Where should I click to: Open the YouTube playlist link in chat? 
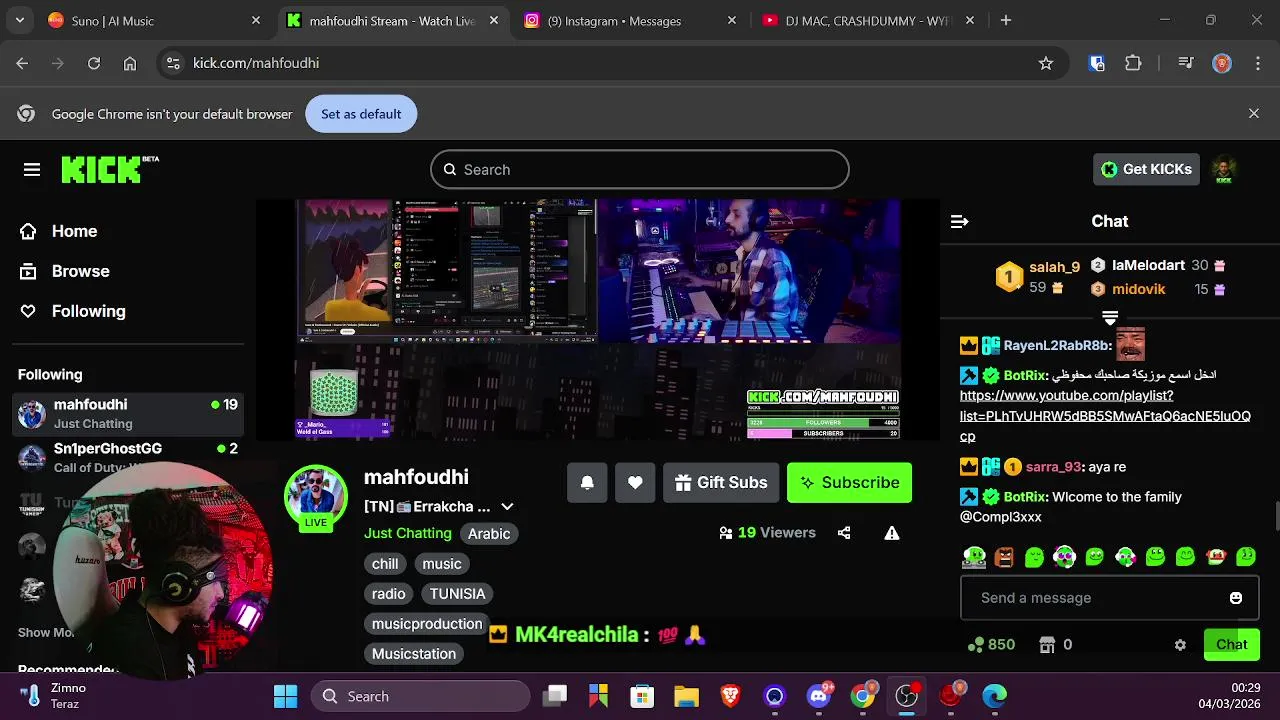(x=1105, y=416)
